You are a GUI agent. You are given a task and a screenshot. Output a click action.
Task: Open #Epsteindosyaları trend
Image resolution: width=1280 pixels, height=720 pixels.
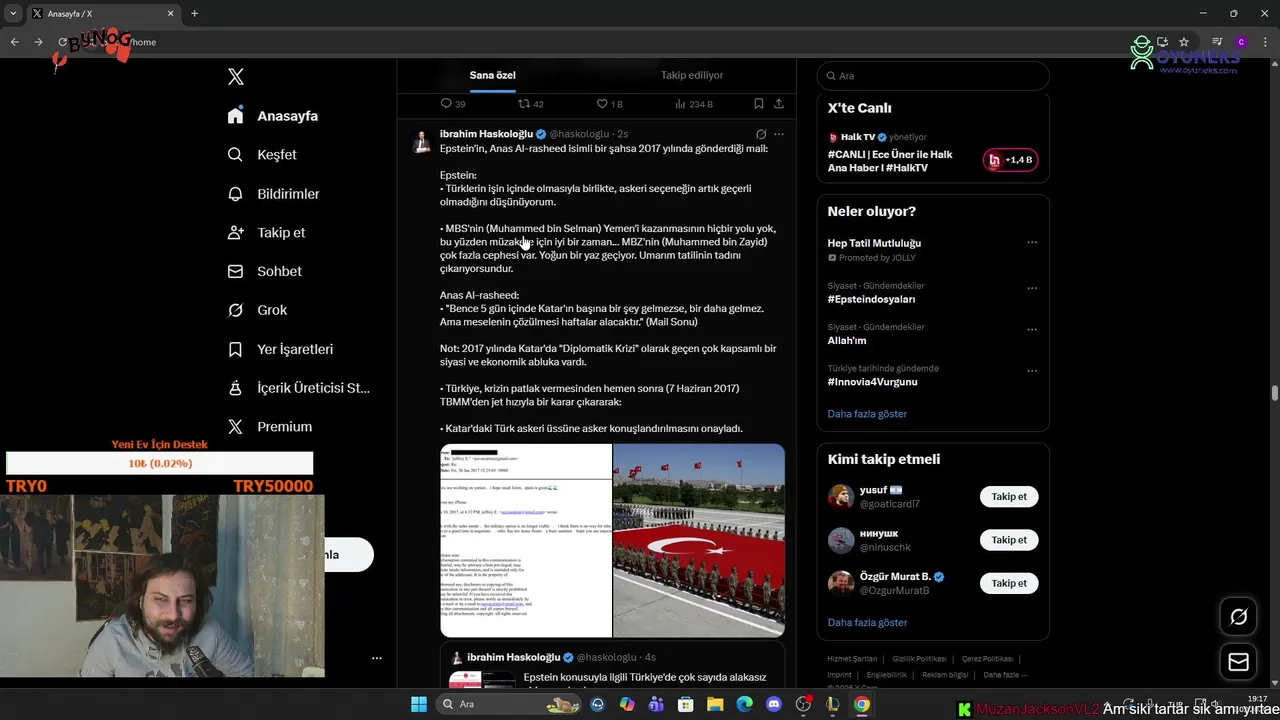tap(871, 299)
